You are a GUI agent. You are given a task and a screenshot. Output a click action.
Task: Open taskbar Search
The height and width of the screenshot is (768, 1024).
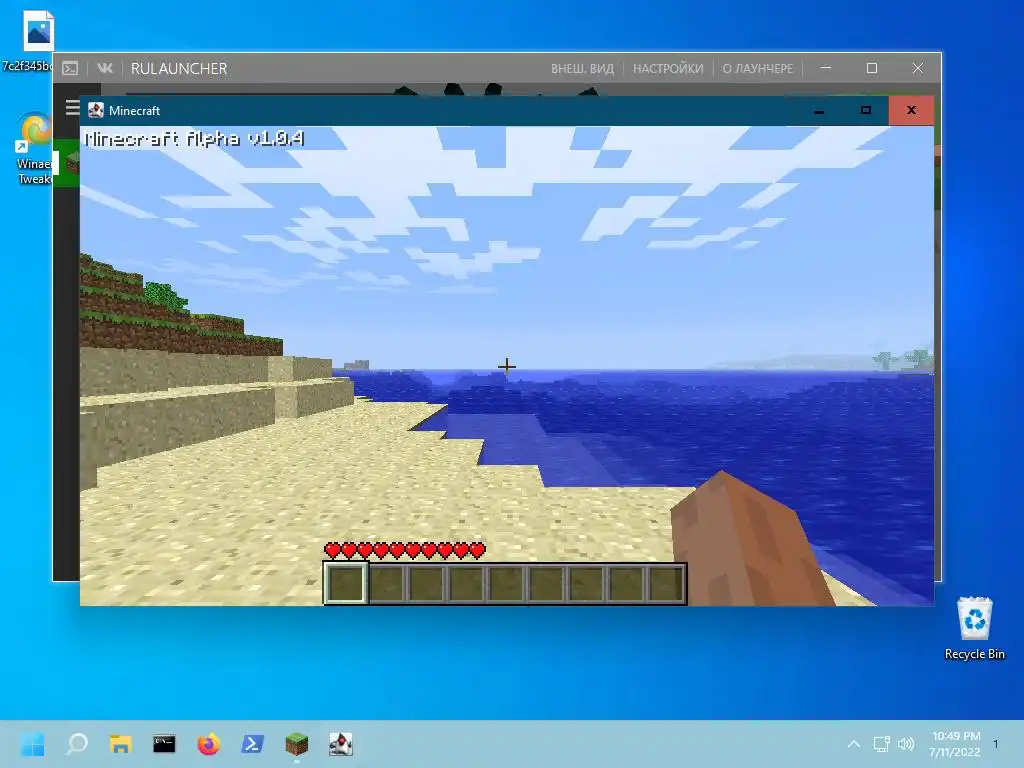click(x=77, y=744)
